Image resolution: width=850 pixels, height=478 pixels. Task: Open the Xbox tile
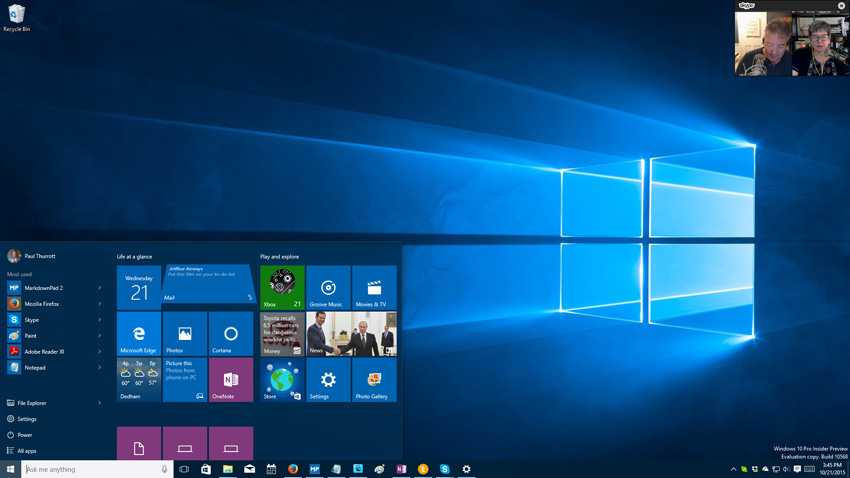pos(282,287)
